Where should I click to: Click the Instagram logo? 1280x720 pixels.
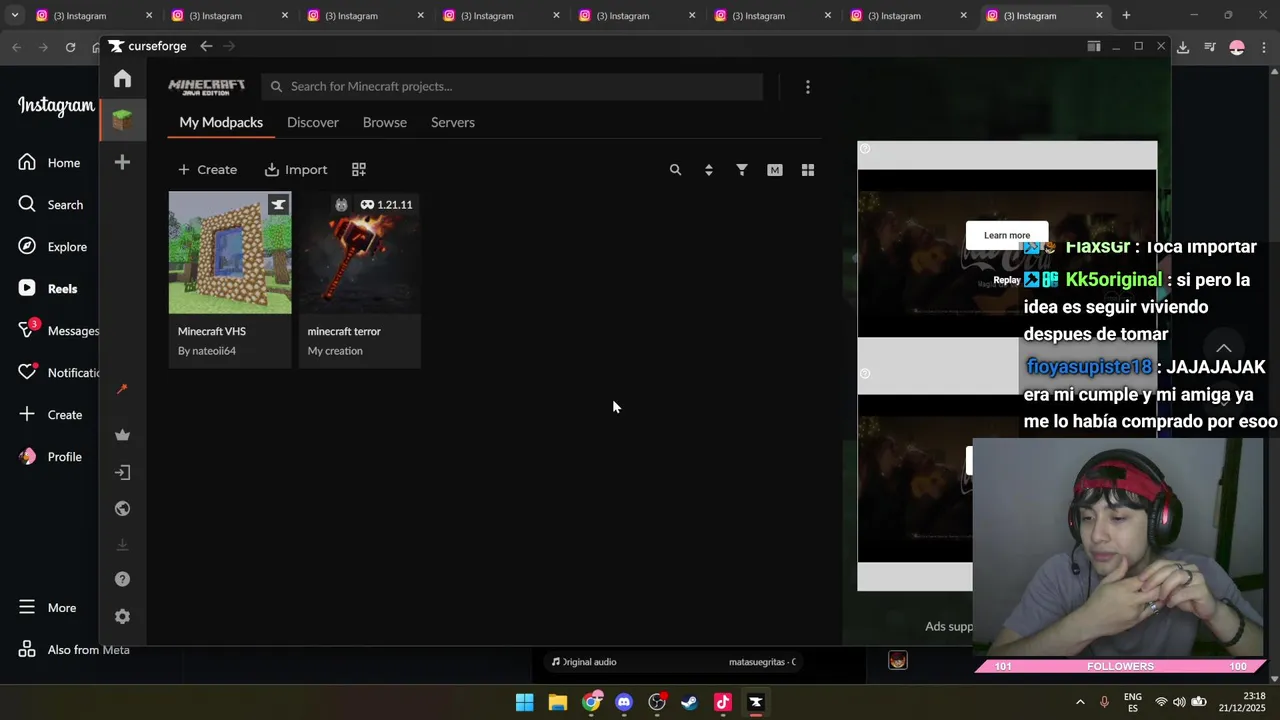[x=56, y=106]
